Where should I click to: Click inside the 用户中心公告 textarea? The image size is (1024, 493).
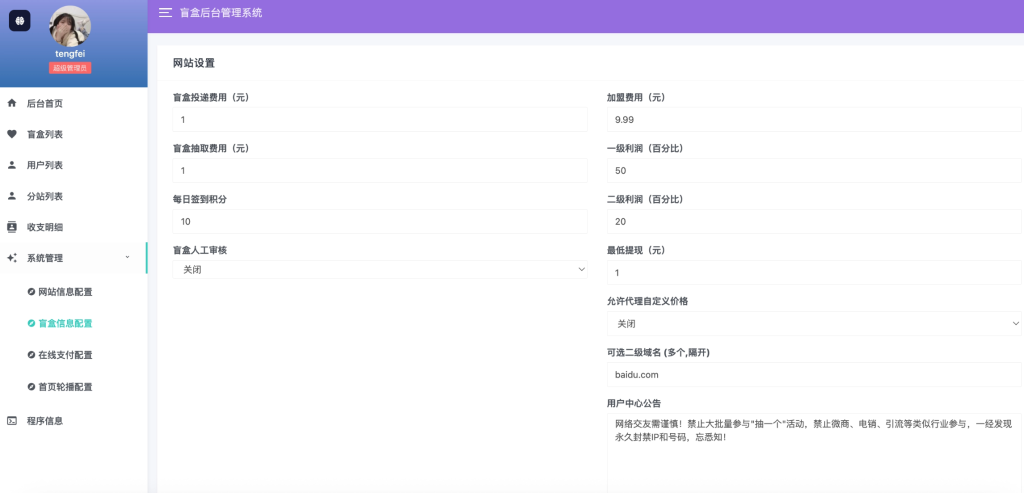[x=814, y=453]
